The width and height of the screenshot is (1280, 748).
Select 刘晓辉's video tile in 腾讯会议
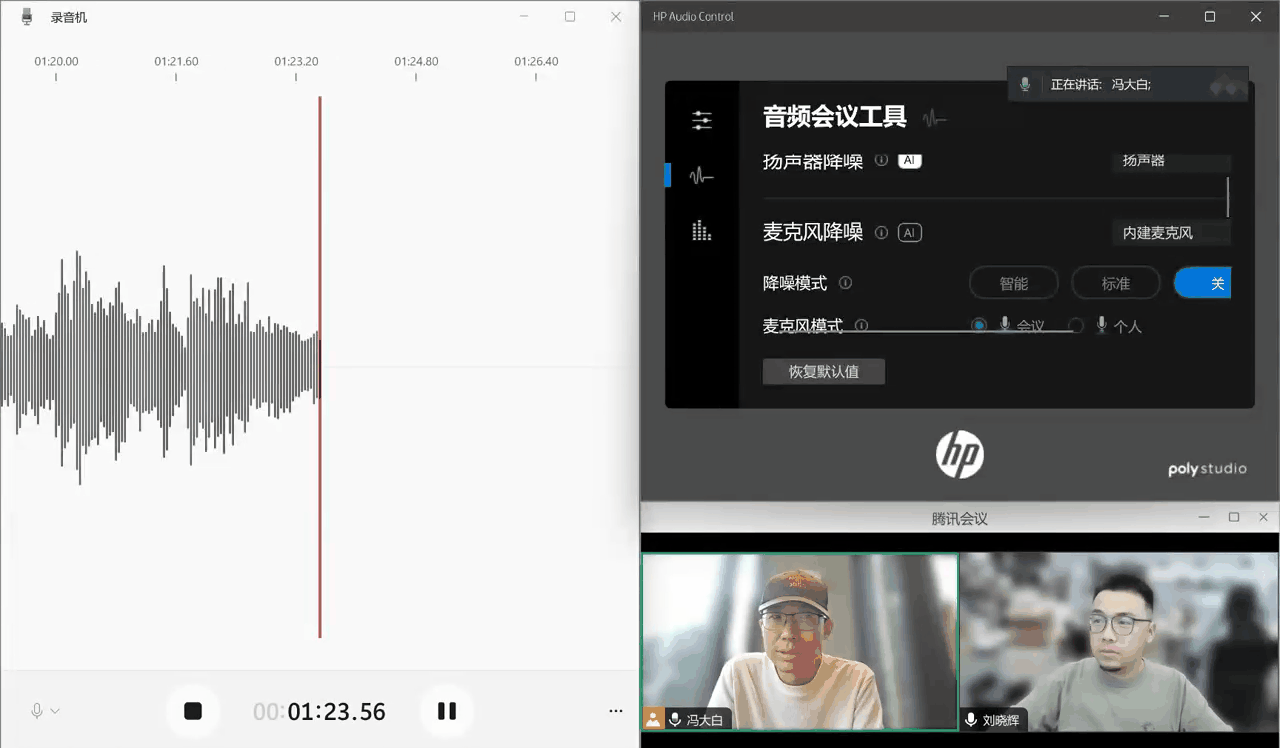click(x=1120, y=642)
